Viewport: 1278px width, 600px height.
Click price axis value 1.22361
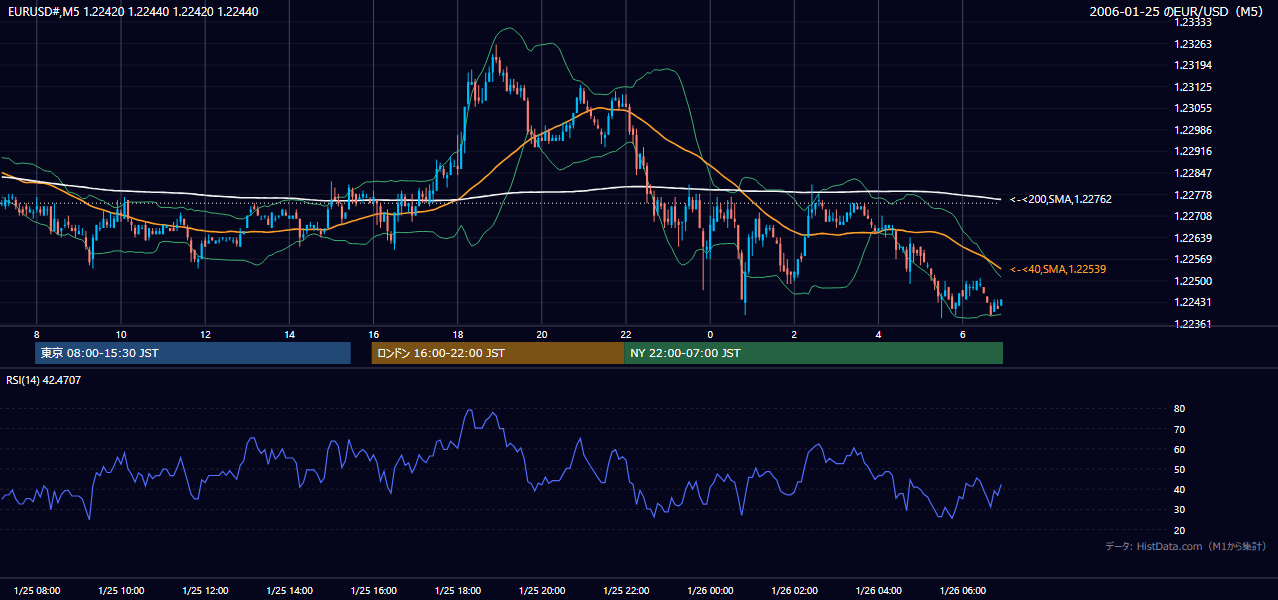pos(1193,324)
